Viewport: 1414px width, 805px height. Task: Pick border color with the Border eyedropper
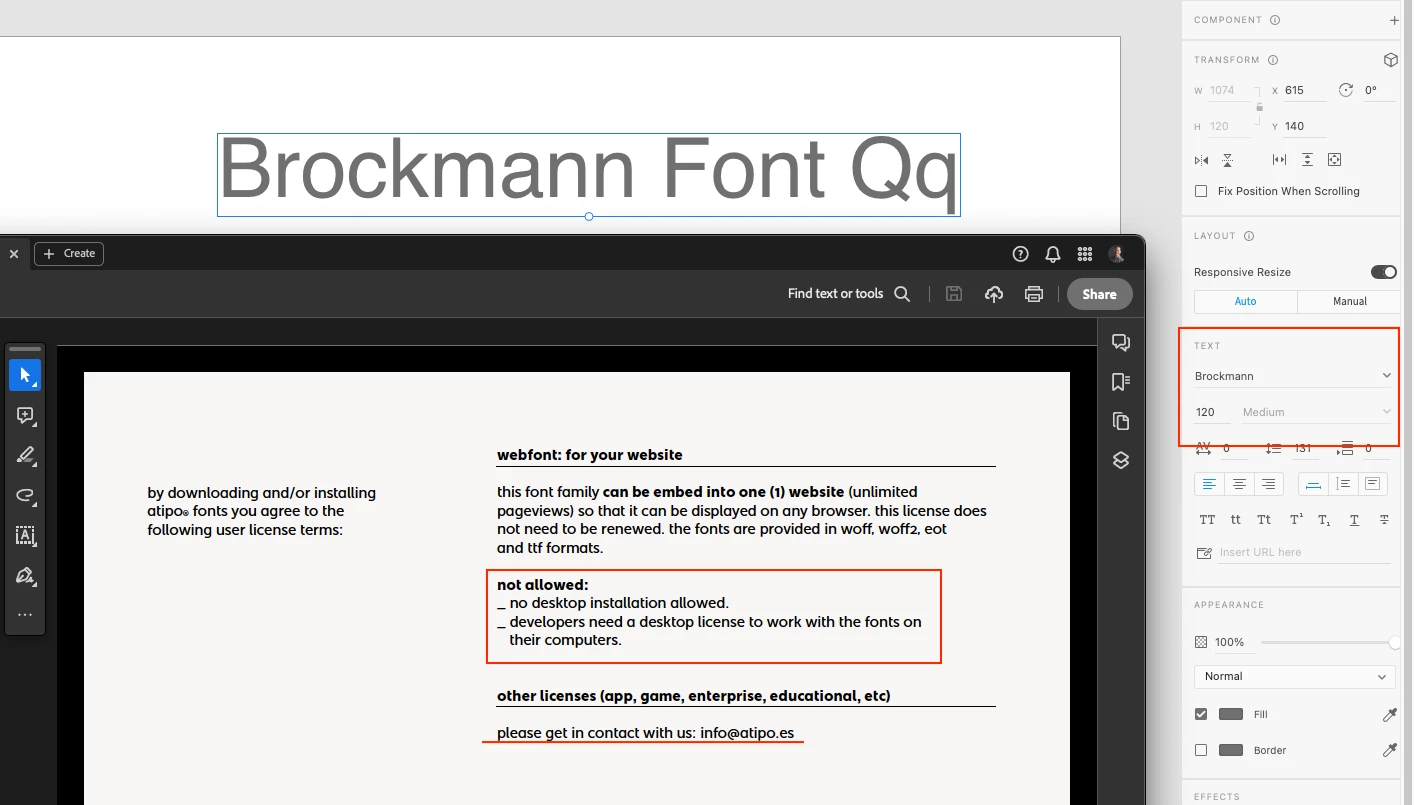coord(1389,750)
